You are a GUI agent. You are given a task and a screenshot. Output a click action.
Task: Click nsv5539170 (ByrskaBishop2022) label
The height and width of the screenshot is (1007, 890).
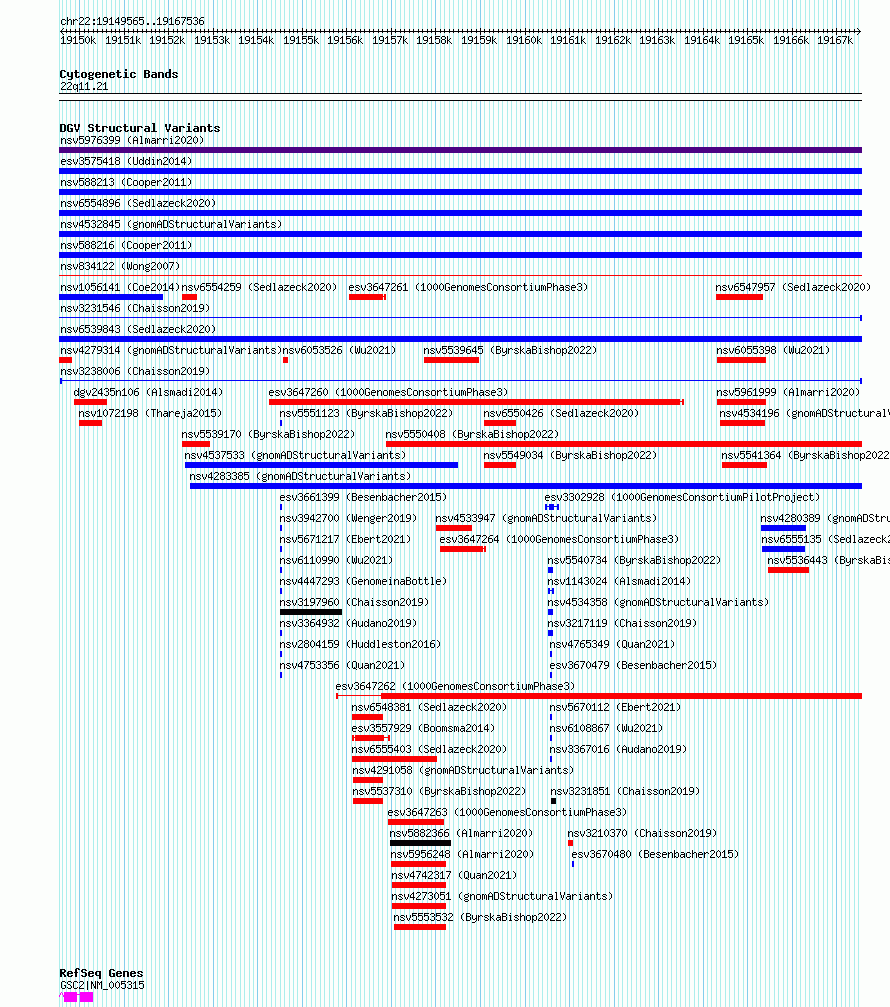268,434
